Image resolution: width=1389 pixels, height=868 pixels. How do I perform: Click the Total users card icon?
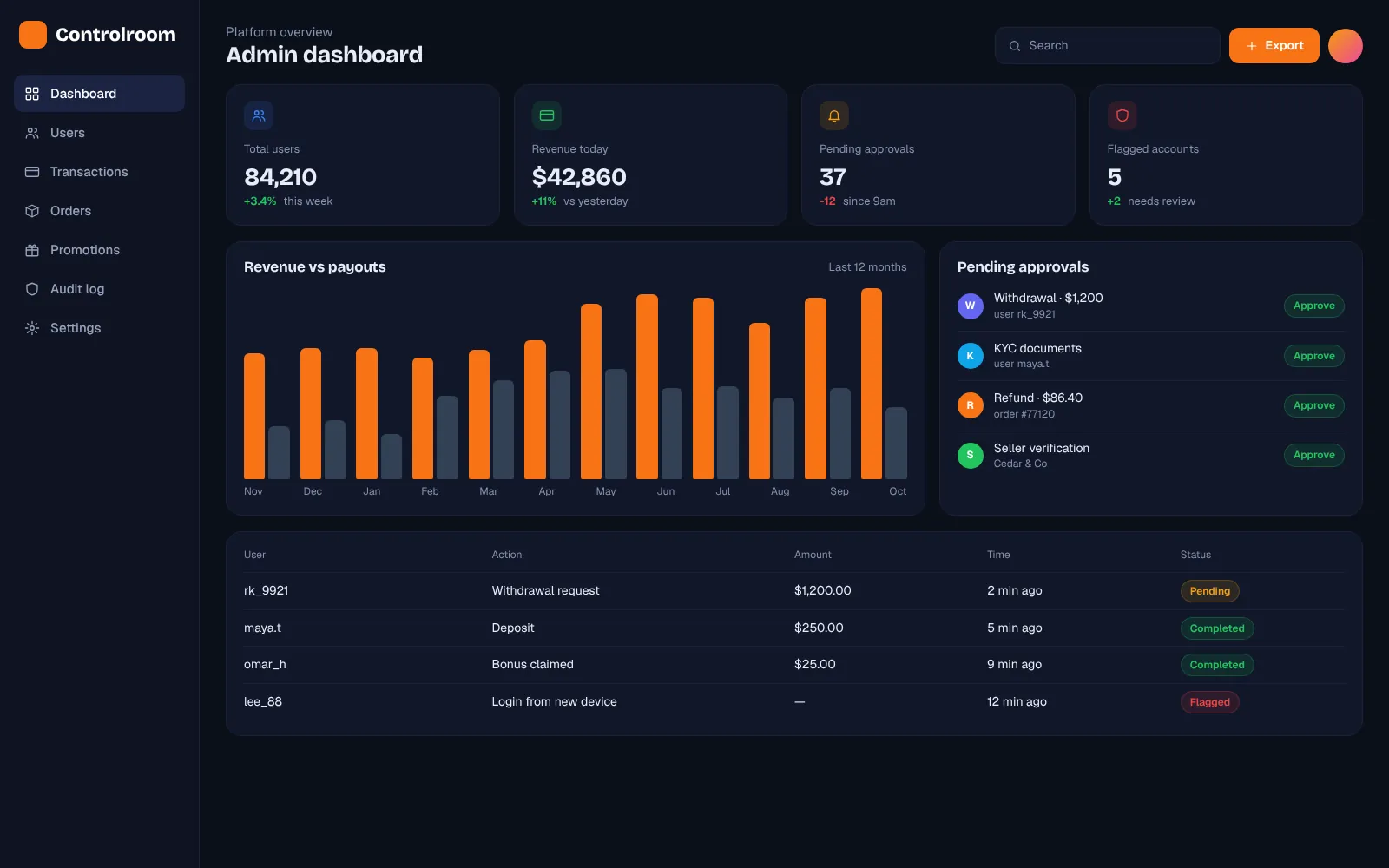point(259,115)
